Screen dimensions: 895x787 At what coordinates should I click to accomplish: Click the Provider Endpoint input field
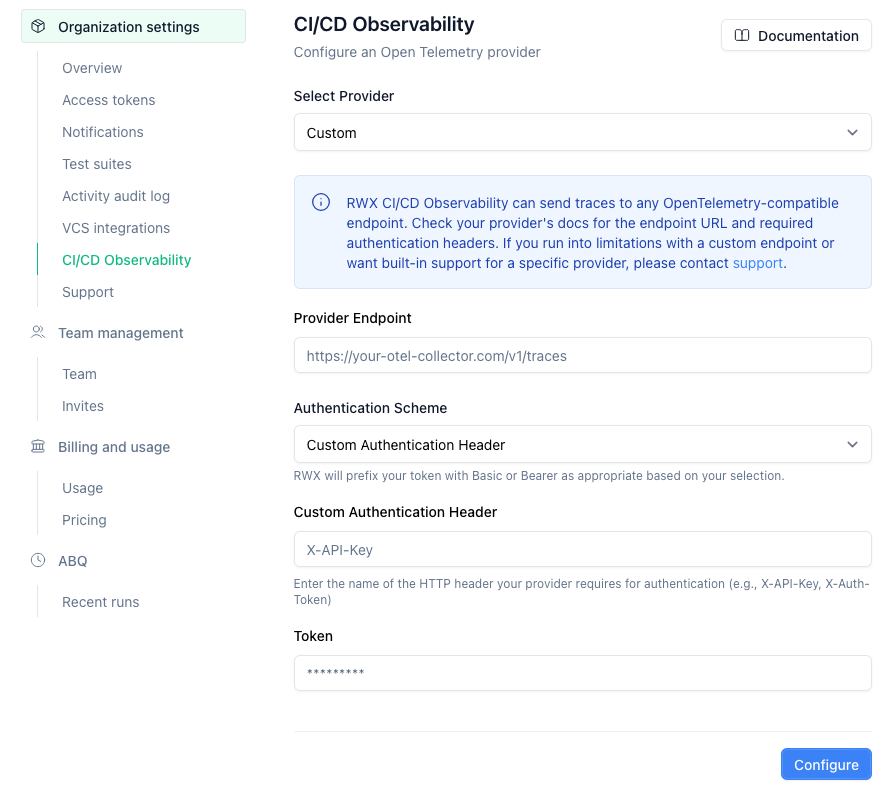point(582,355)
